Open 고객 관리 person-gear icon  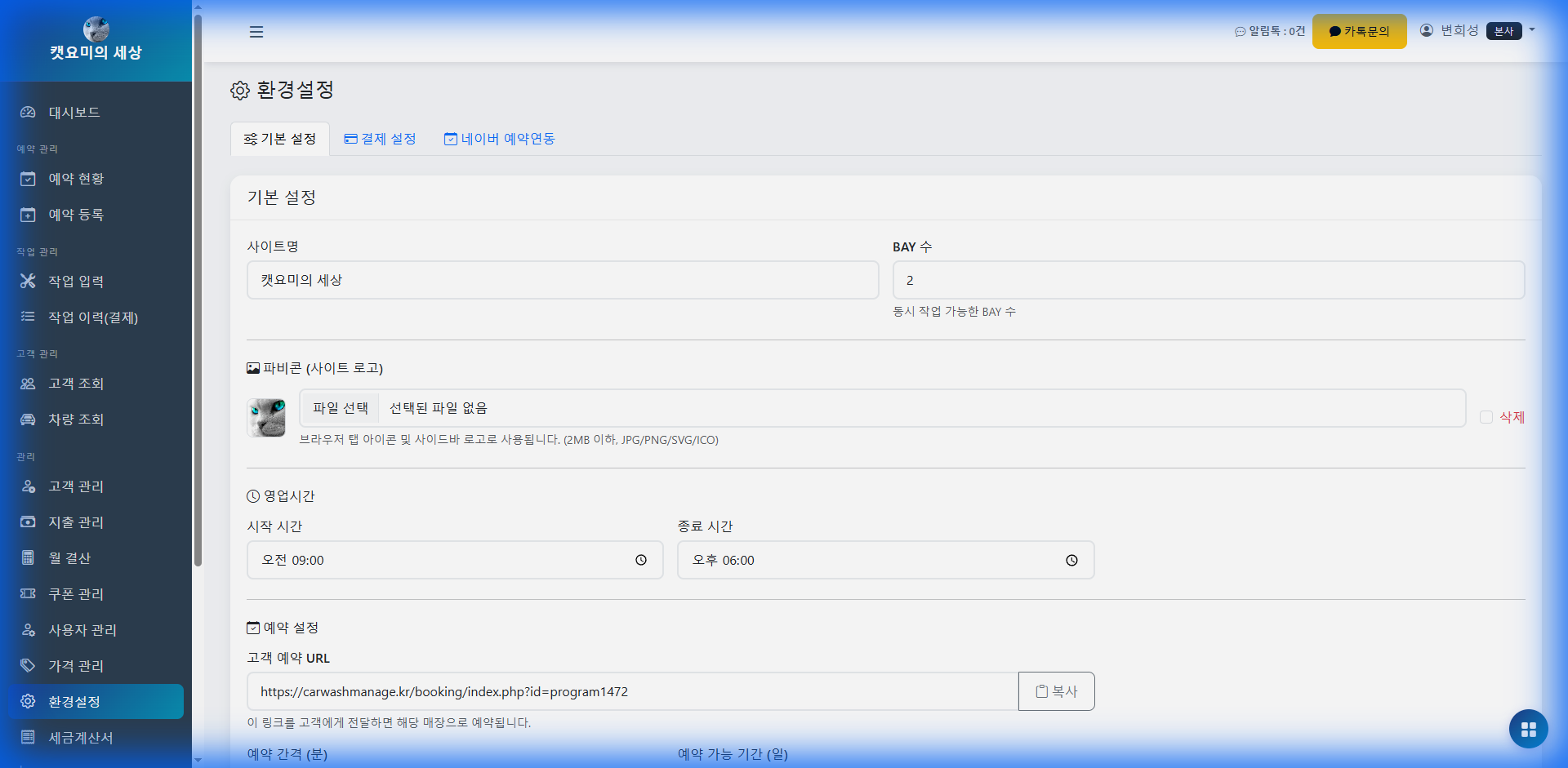point(28,486)
